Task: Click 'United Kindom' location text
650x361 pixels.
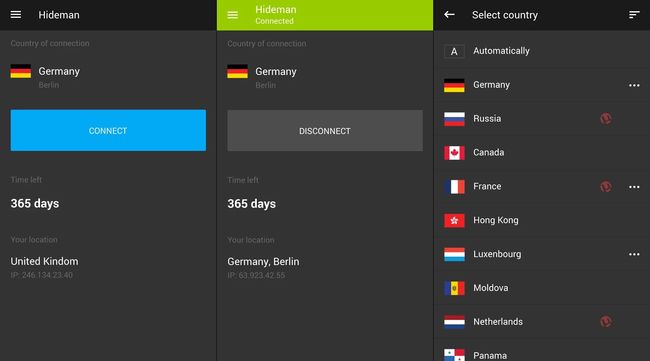Action: (44, 262)
